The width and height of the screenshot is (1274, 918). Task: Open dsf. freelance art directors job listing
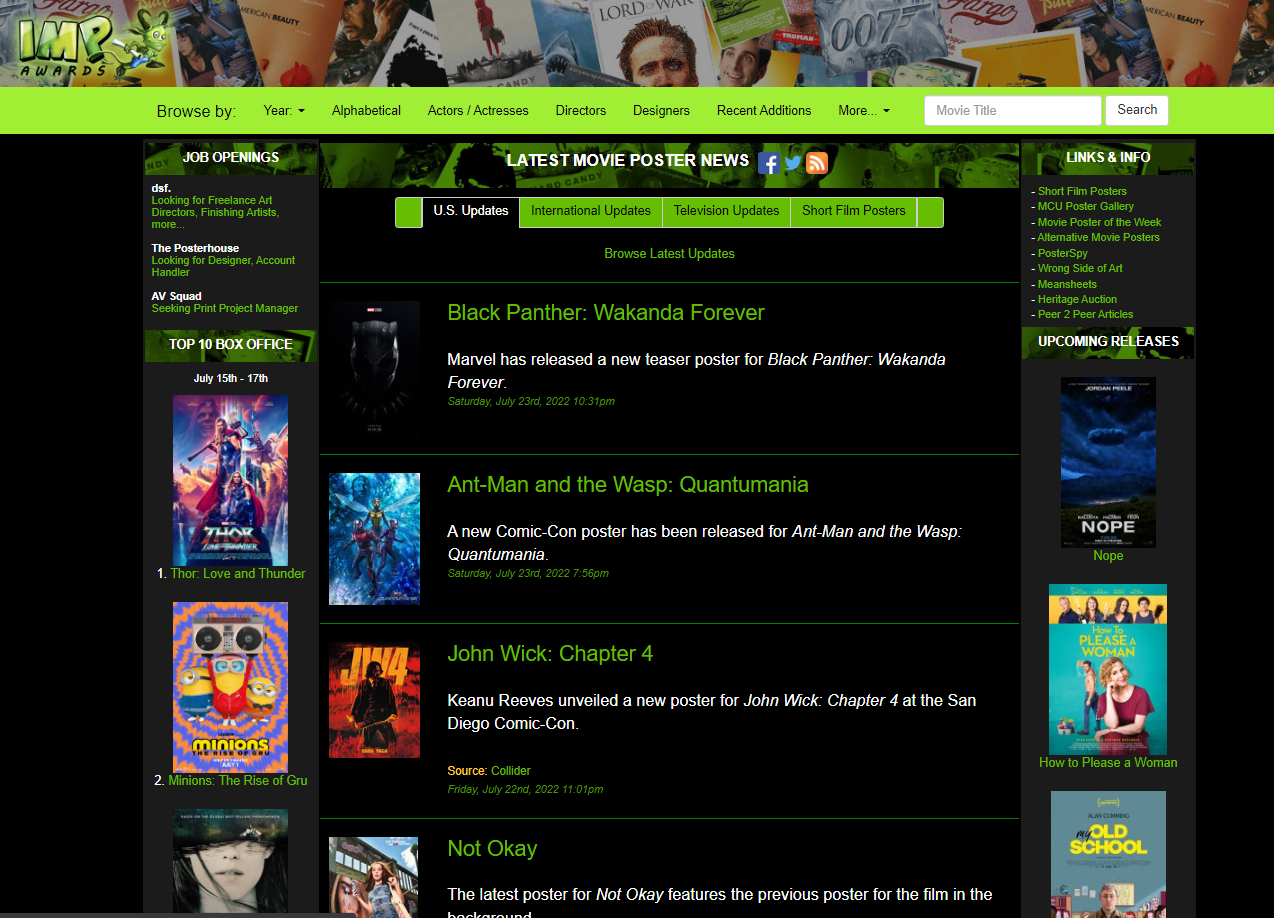215,213
